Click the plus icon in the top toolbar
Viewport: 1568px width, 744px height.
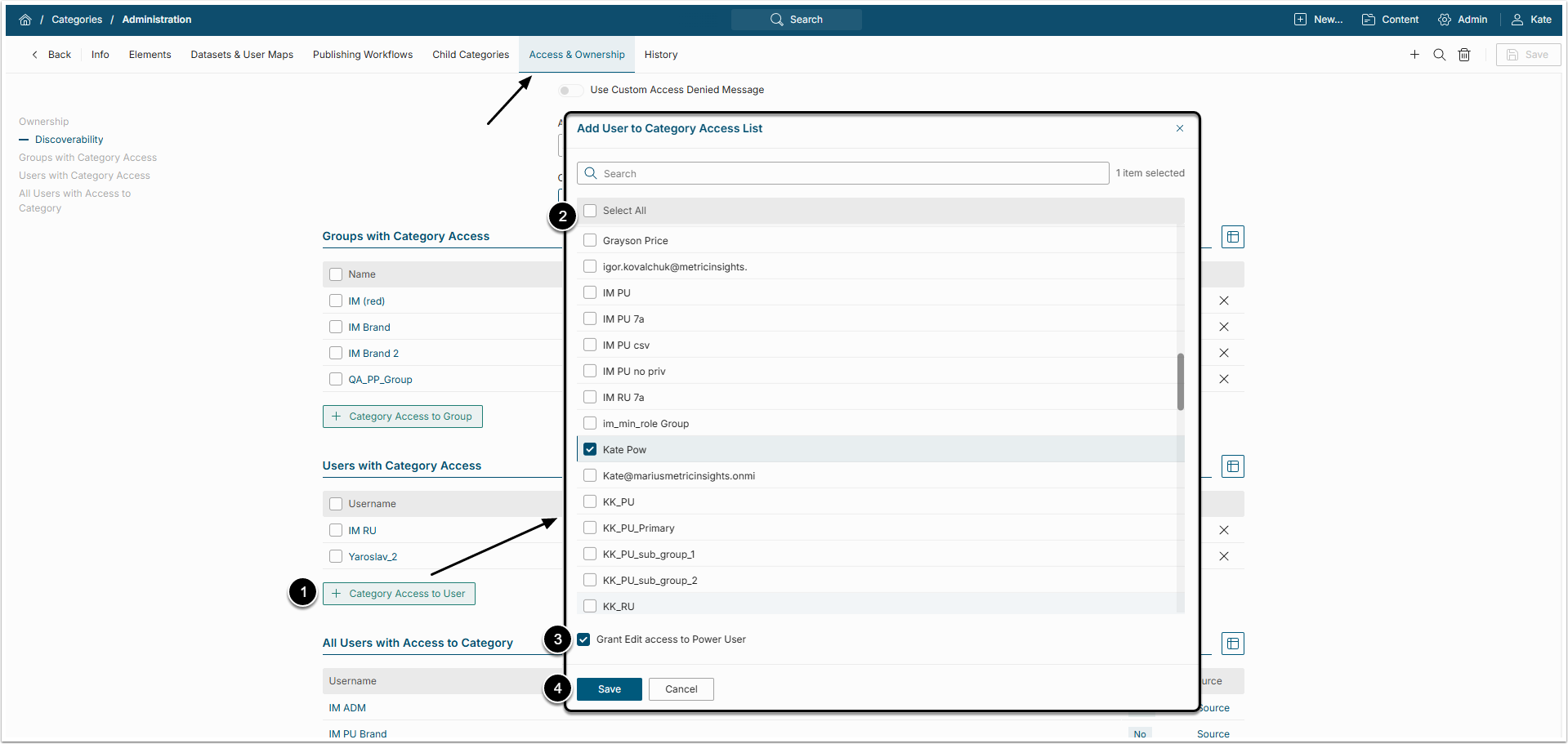coord(1414,55)
